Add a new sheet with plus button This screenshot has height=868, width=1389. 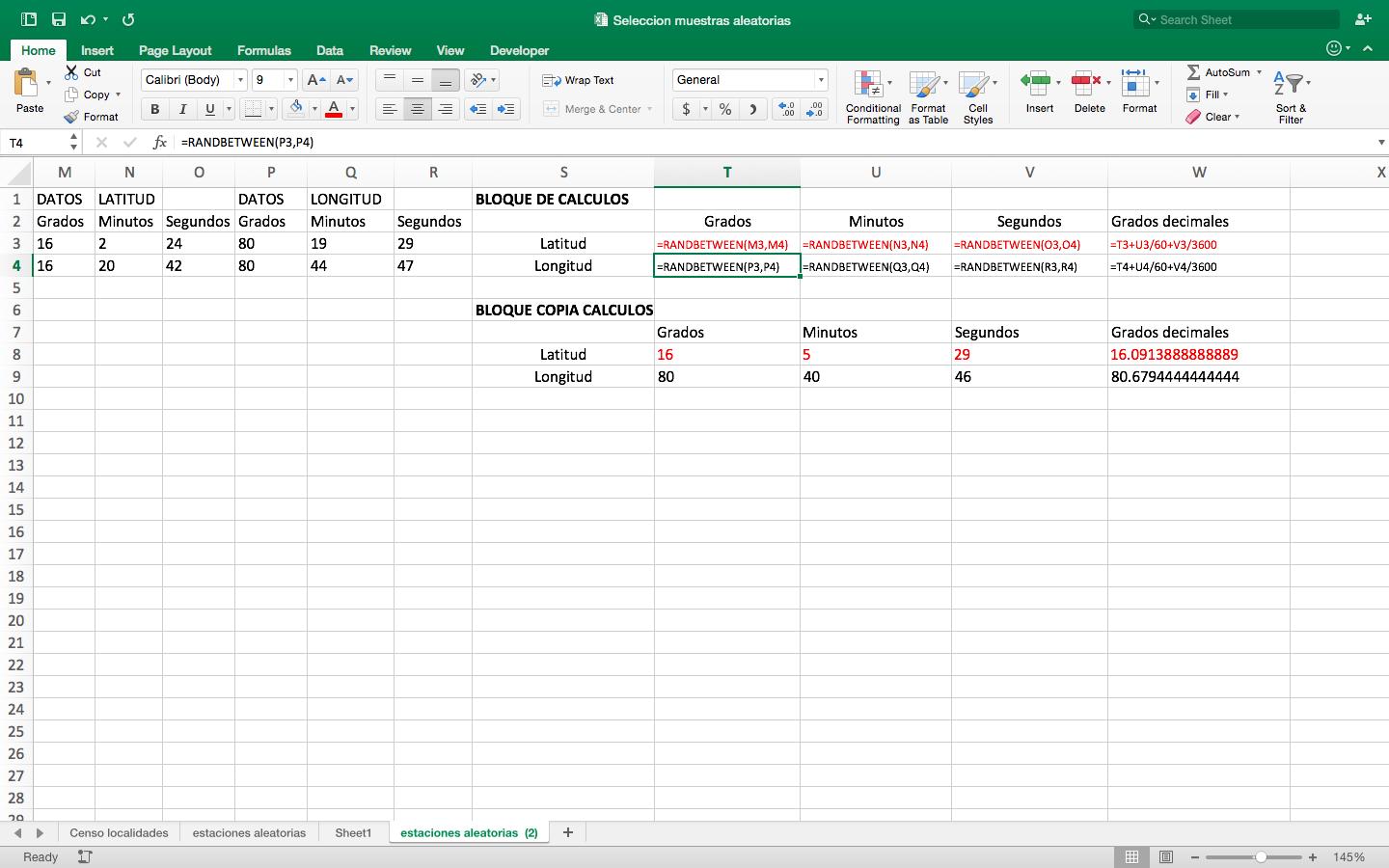click(567, 832)
